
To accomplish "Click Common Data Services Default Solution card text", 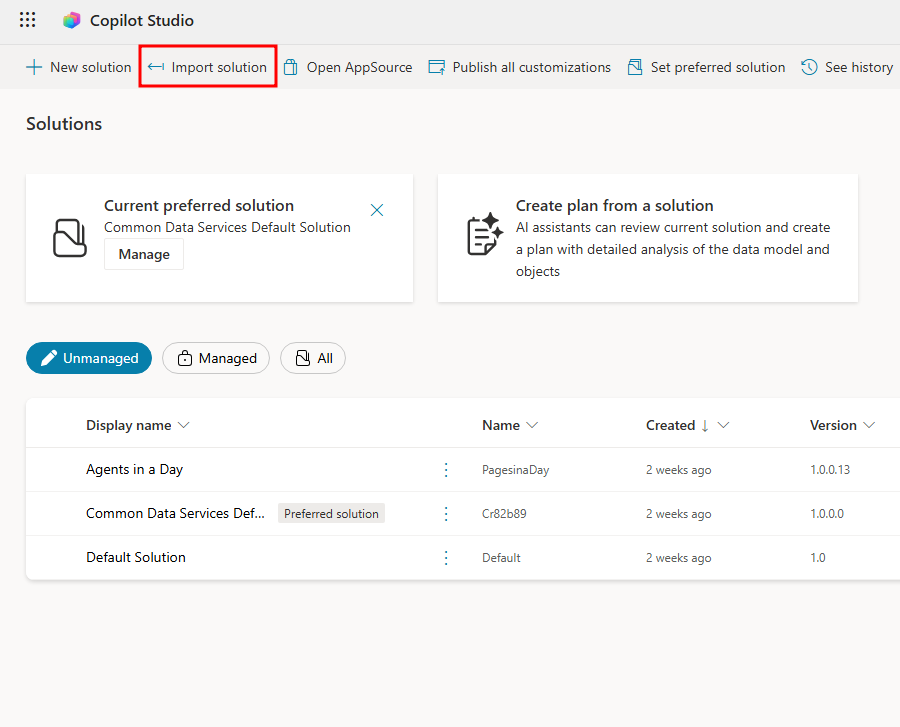I will point(227,227).
